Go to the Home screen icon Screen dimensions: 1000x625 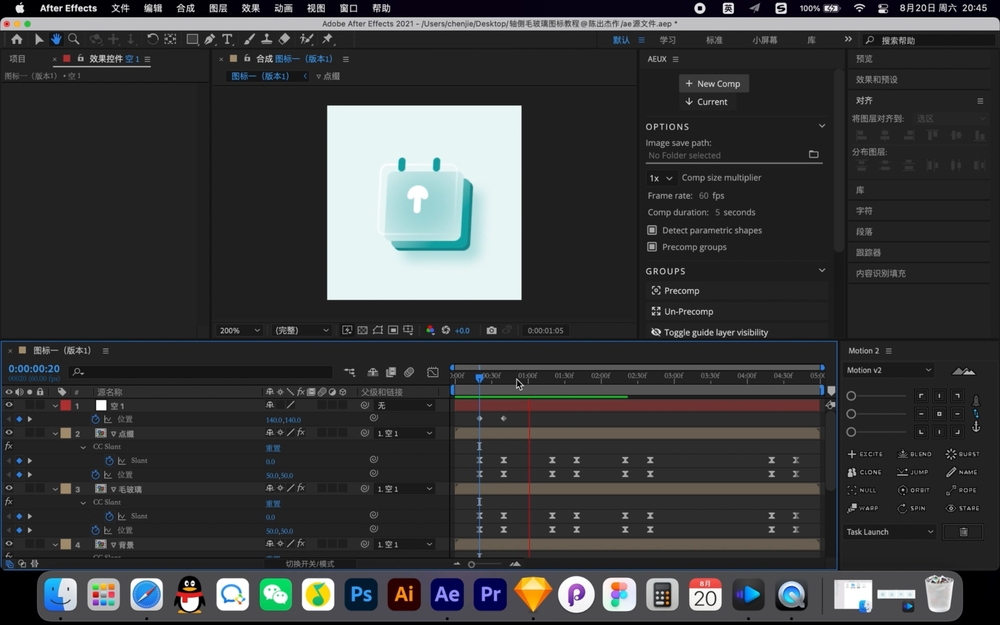(17, 40)
